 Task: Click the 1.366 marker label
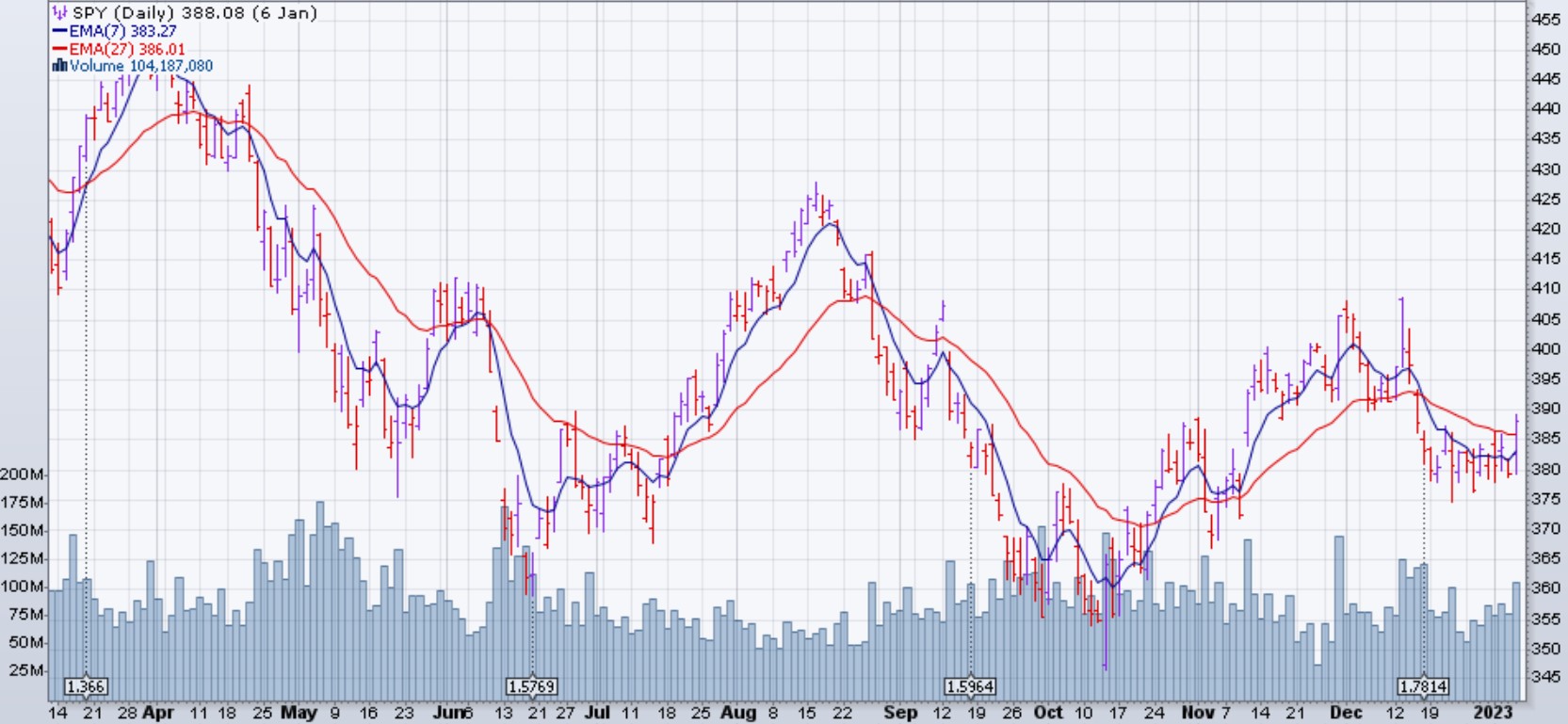pos(86,687)
